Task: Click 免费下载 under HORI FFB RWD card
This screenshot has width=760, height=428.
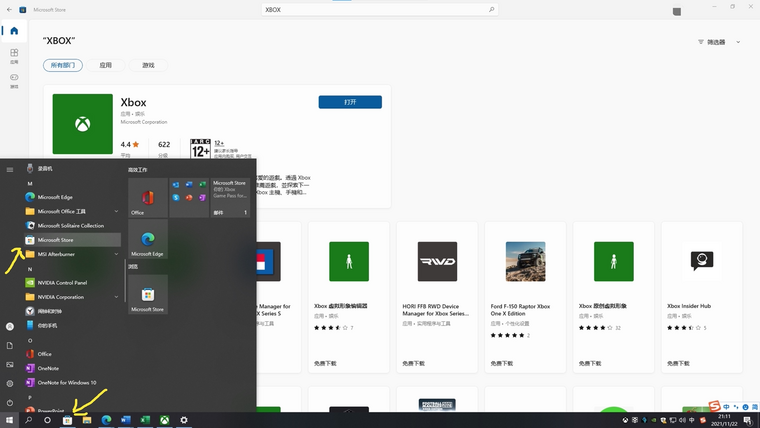Action: [413, 363]
